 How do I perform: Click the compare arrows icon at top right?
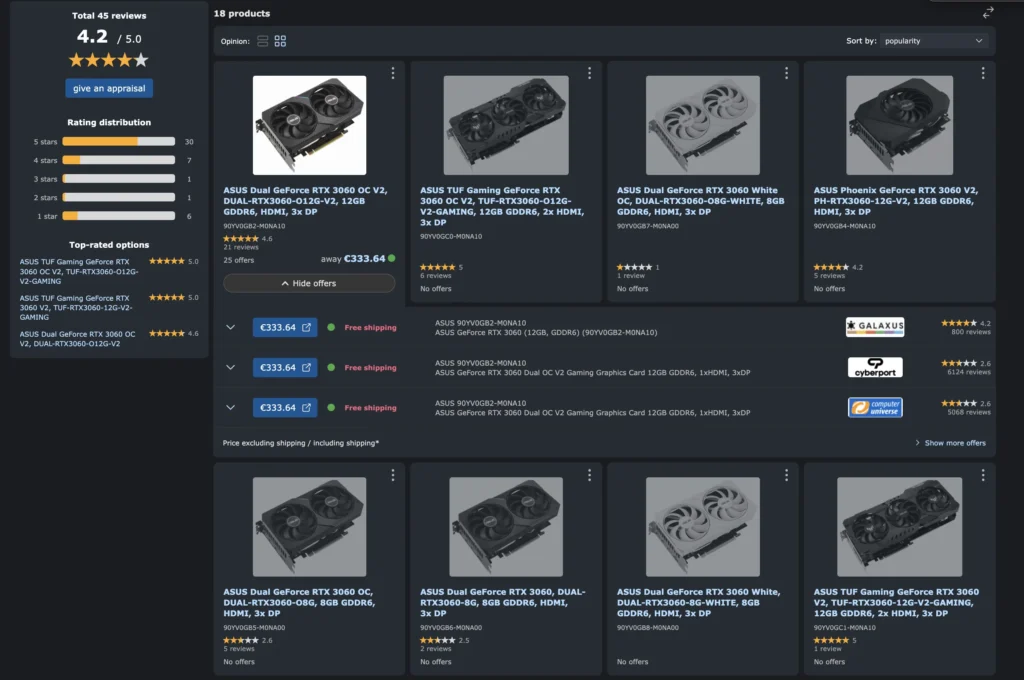pos(987,12)
